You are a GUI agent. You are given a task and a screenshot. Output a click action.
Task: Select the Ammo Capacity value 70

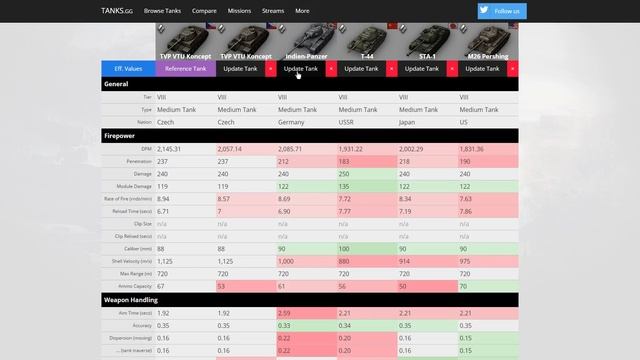(x=463, y=286)
